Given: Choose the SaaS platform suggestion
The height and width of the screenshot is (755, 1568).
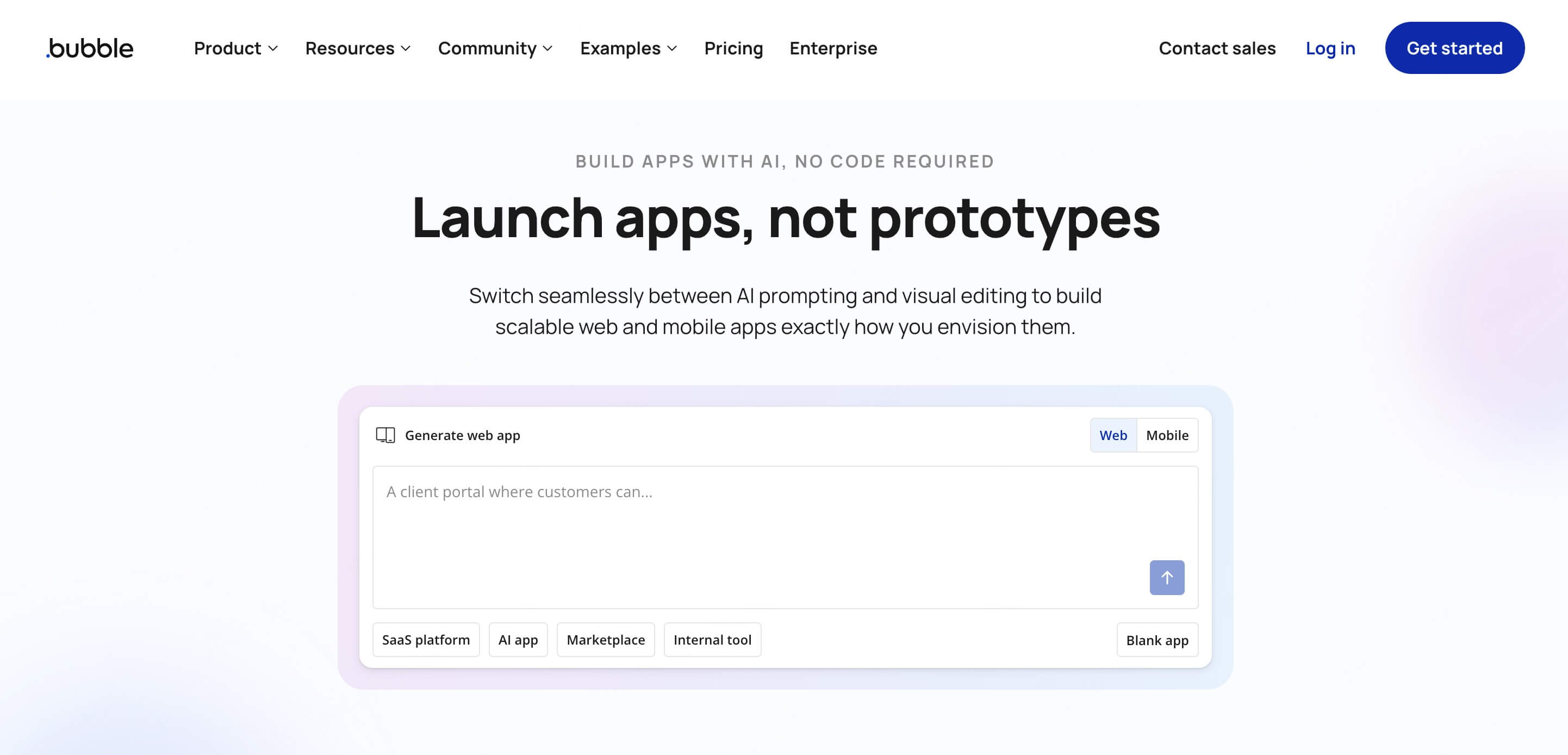Looking at the screenshot, I should [426, 639].
